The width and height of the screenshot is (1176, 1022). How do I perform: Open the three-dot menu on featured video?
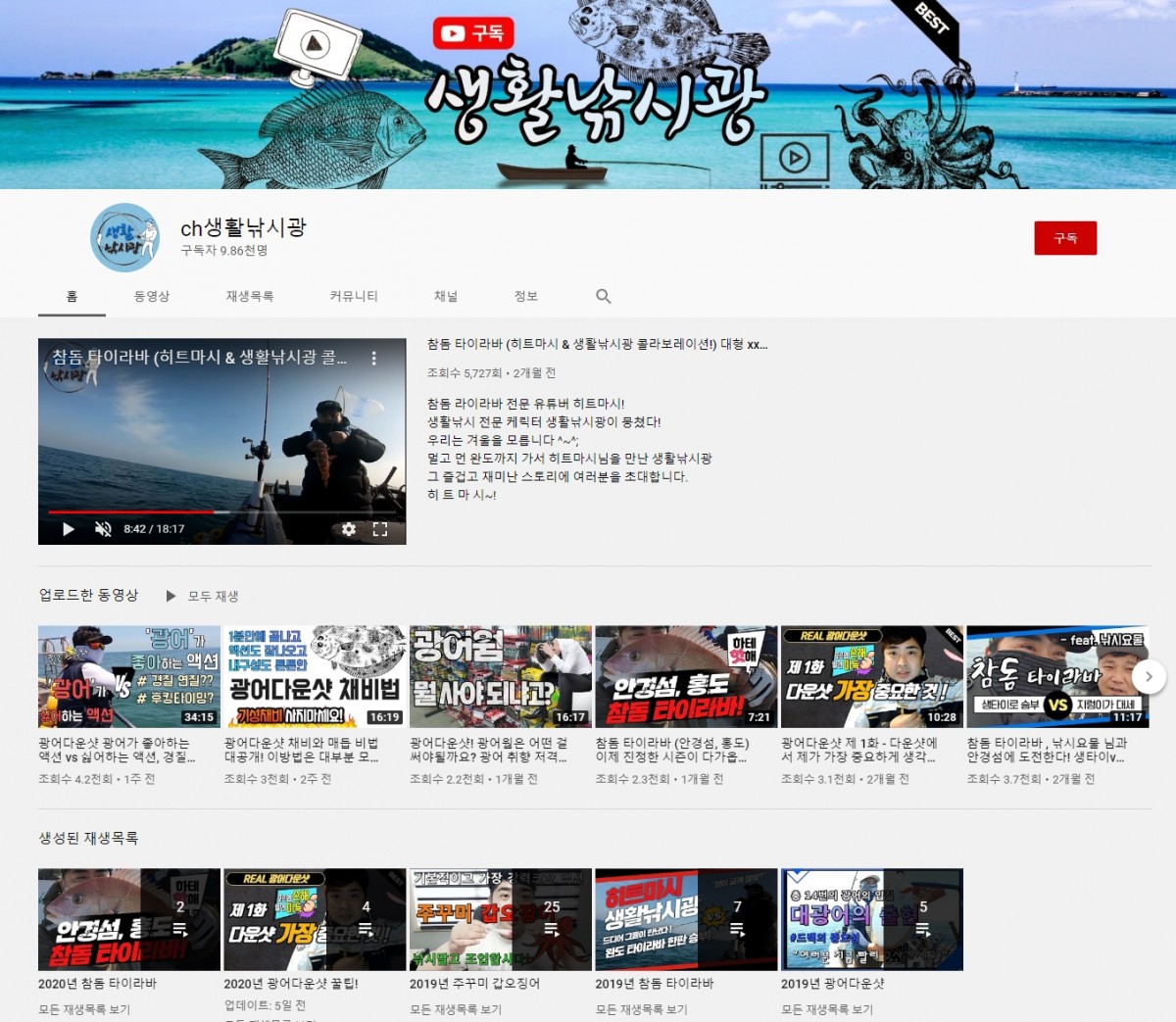point(373,359)
